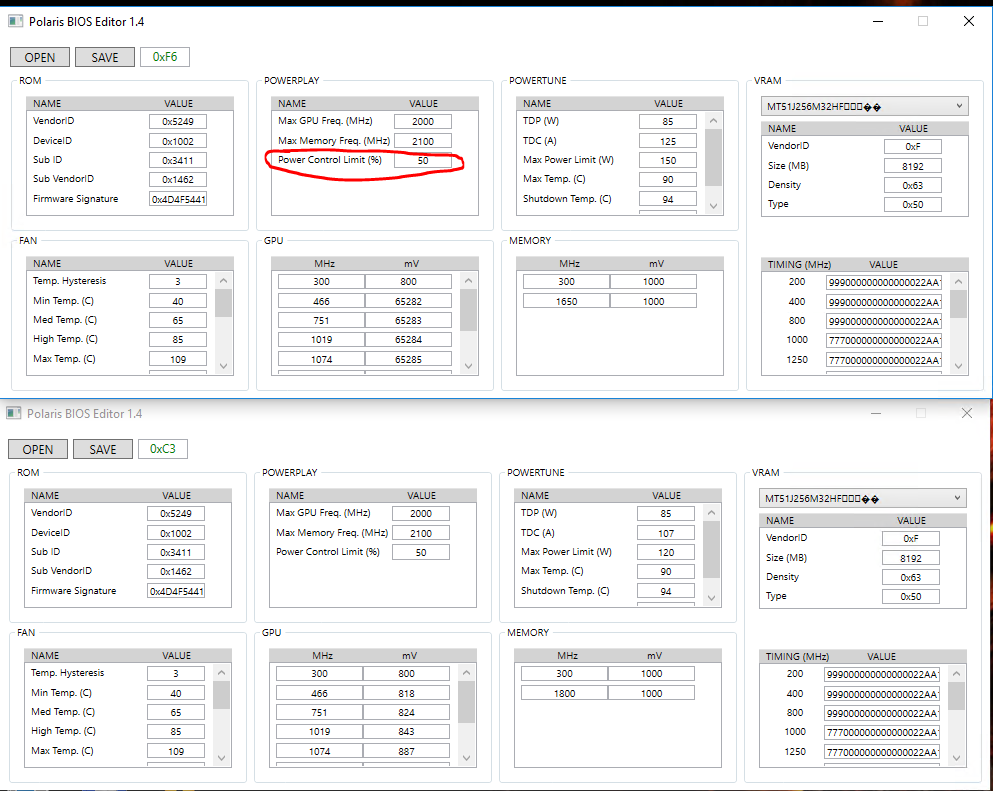
Task: Edit GPU clock 1019 in top window
Action: [x=322, y=340]
